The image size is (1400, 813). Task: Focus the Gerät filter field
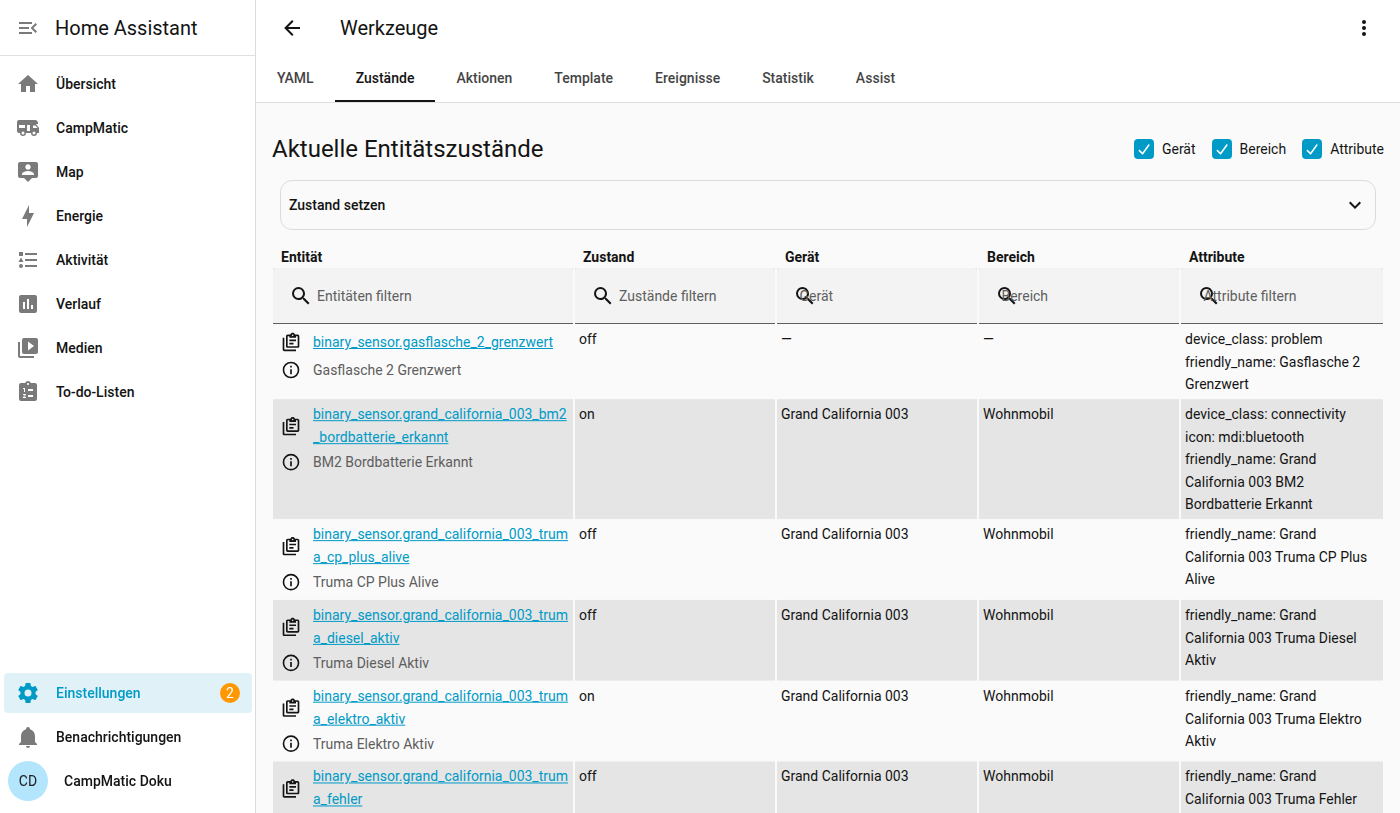877,296
